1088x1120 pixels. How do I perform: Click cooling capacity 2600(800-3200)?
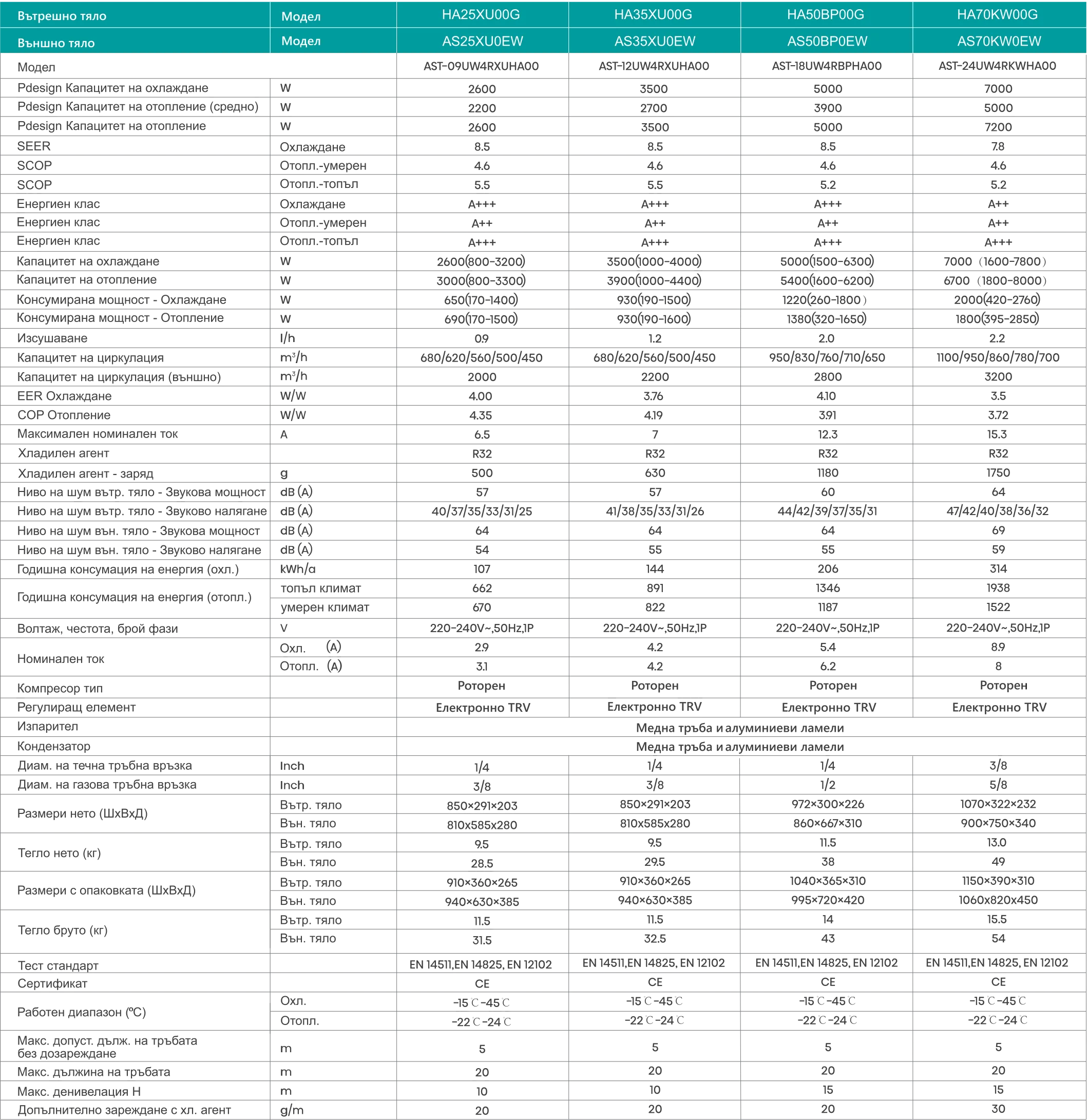[x=481, y=262]
